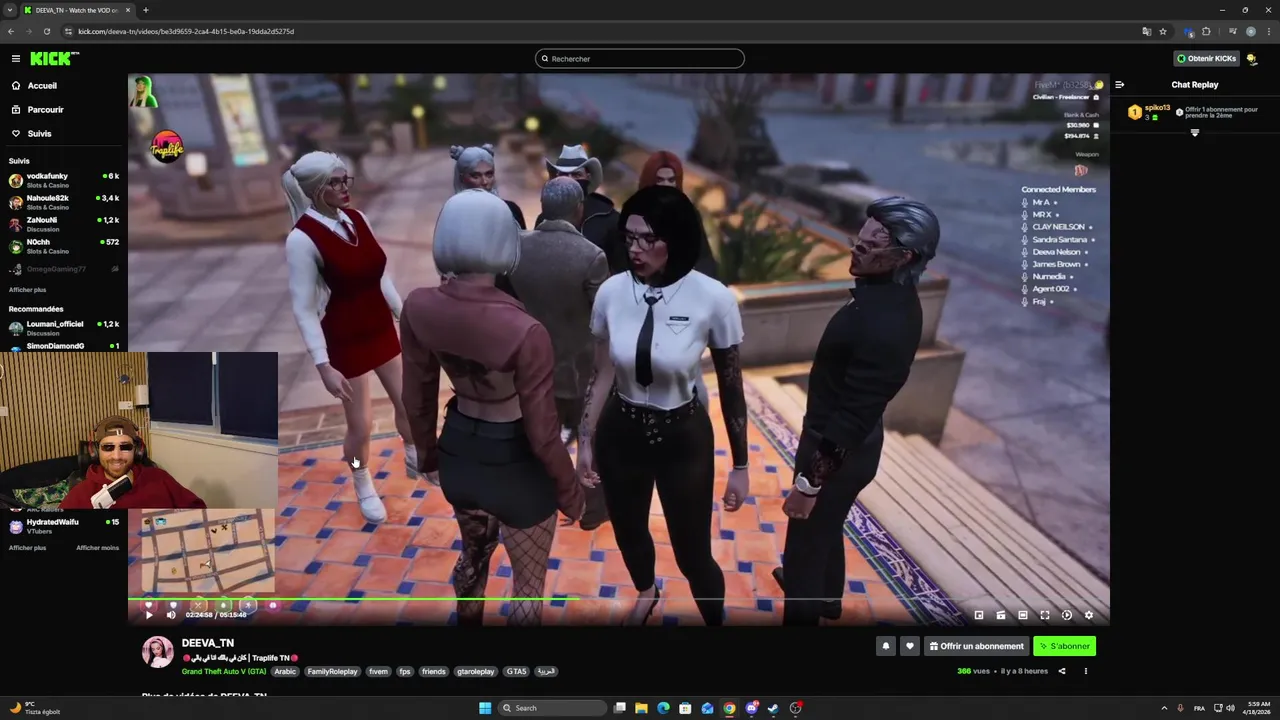Enter fullscreen mode

pyautogui.click(x=1045, y=615)
